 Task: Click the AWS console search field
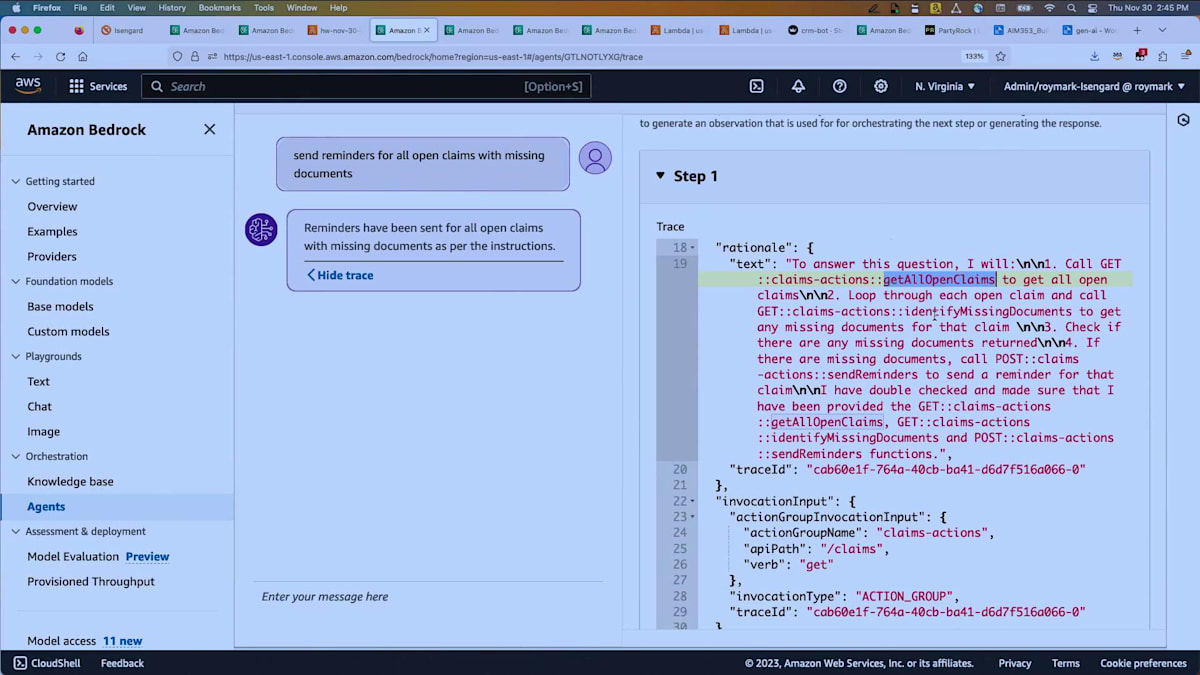pyautogui.click(x=366, y=86)
